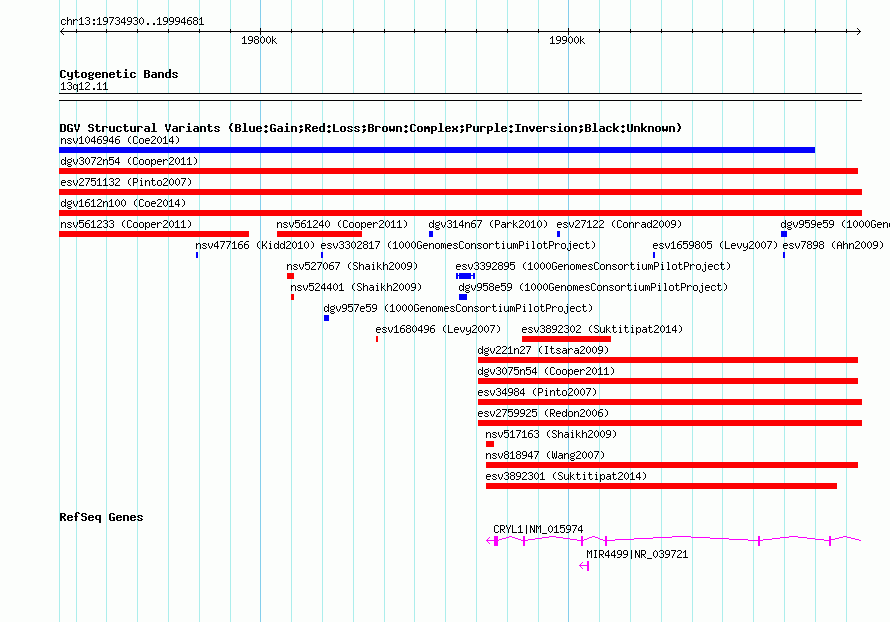The width and height of the screenshot is (890, 622).
Task: Click thin blue marker under esv1659805
Action: pyautogui.click(x=654, y=255)
